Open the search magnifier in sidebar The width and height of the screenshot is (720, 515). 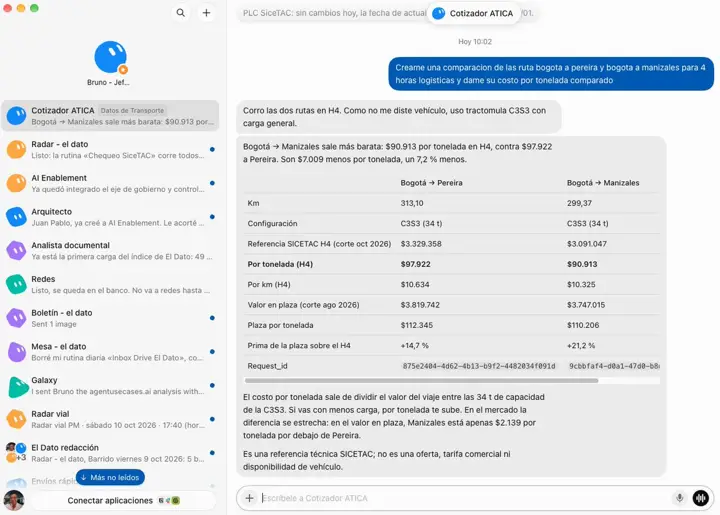click(181, 13)
